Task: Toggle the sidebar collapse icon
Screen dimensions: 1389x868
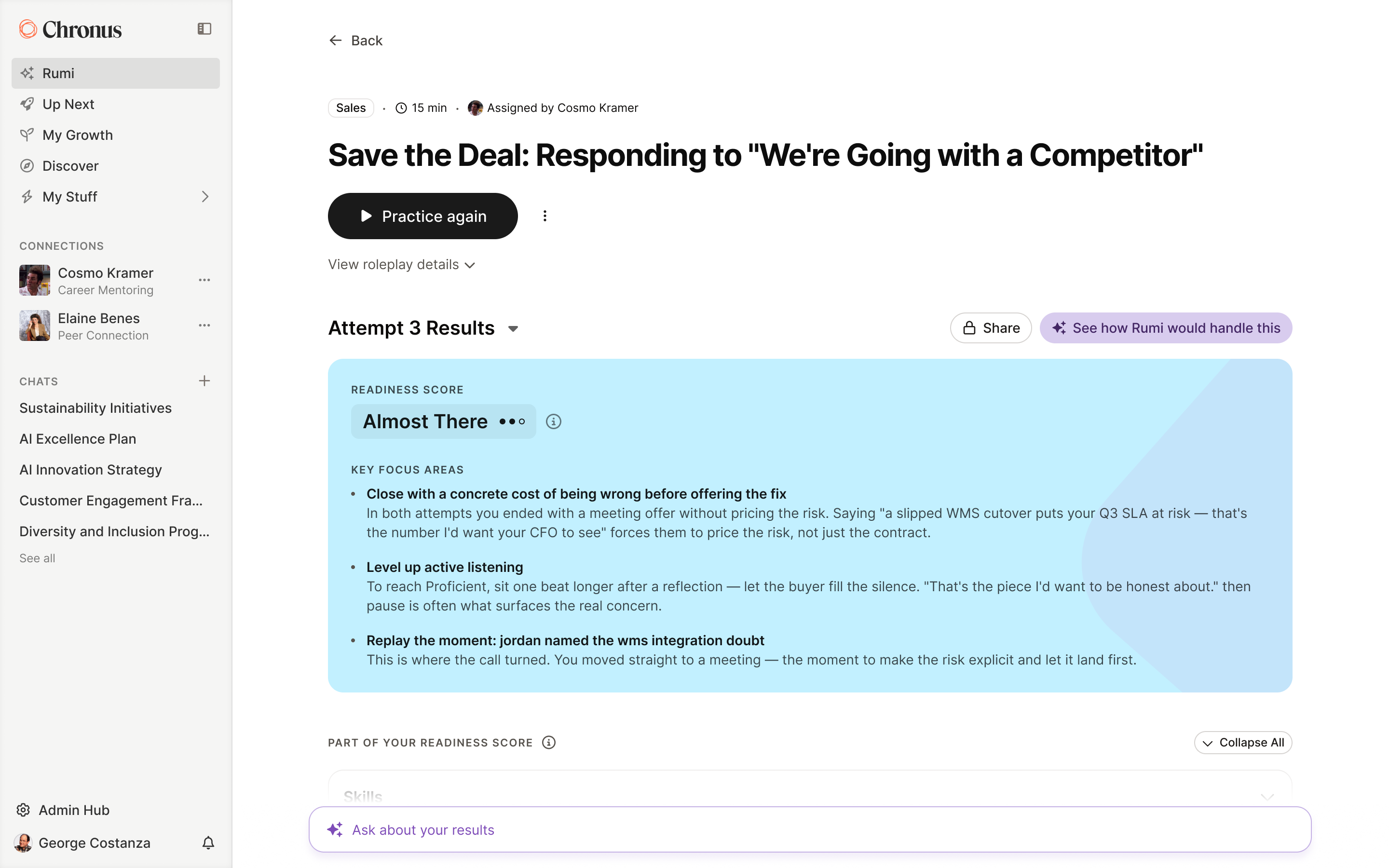Action: (204, 29)
